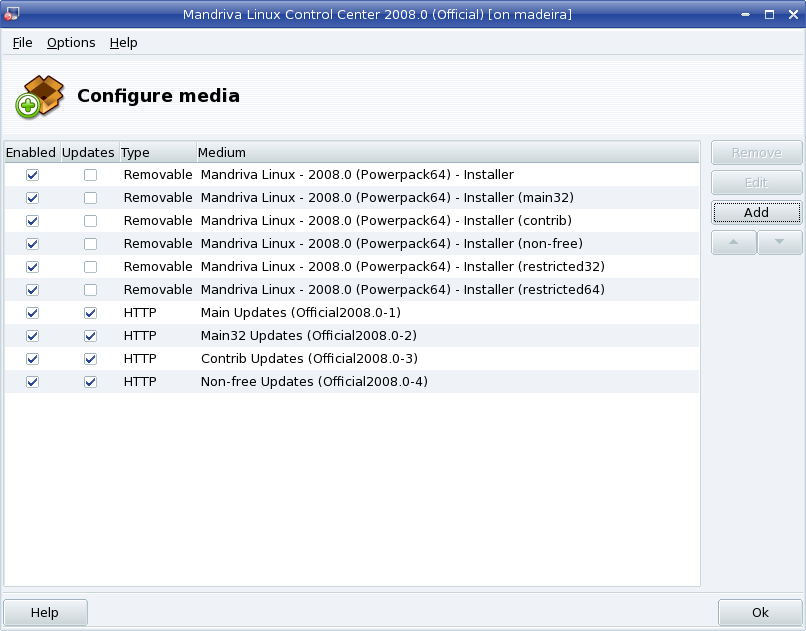Viewport: 806px width, 631px height.
Task: Check Updates box for first Installer row
Action: 90,175
